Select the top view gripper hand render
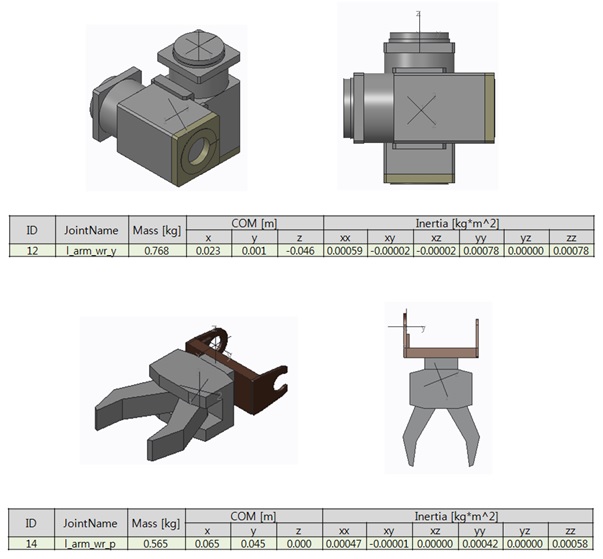The height and width of the screenshot is (559, 603). coord(438,388)
